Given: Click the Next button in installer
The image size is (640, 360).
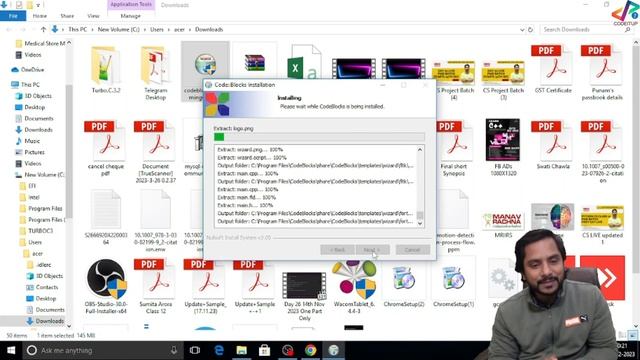Looking at the screenshot, I should coord(373,250).
